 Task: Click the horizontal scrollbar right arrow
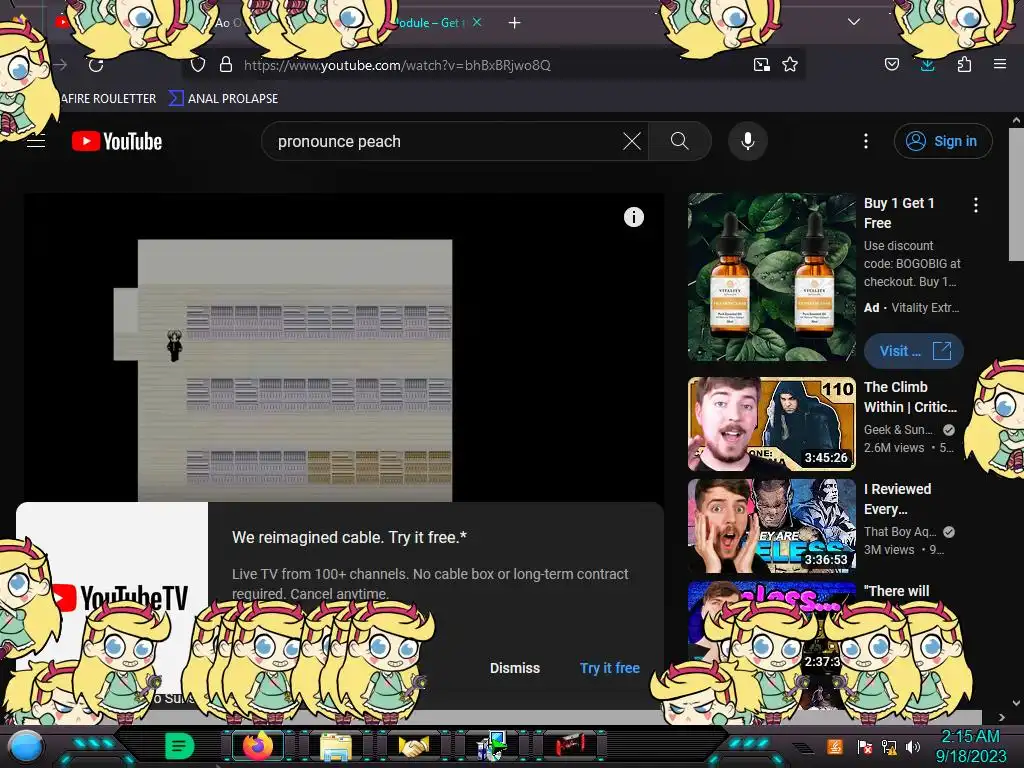coord(1002,717)
